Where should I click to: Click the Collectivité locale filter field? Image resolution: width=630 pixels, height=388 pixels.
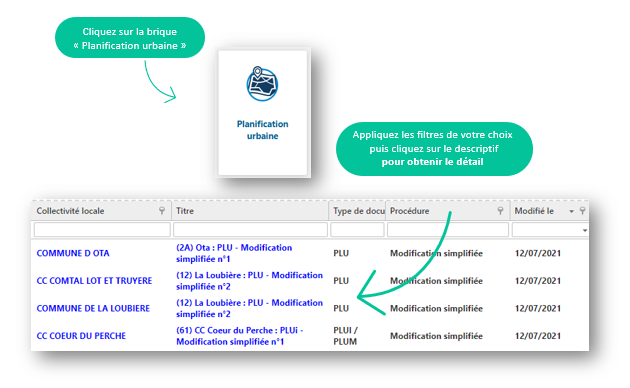click(x=102, y=230)
